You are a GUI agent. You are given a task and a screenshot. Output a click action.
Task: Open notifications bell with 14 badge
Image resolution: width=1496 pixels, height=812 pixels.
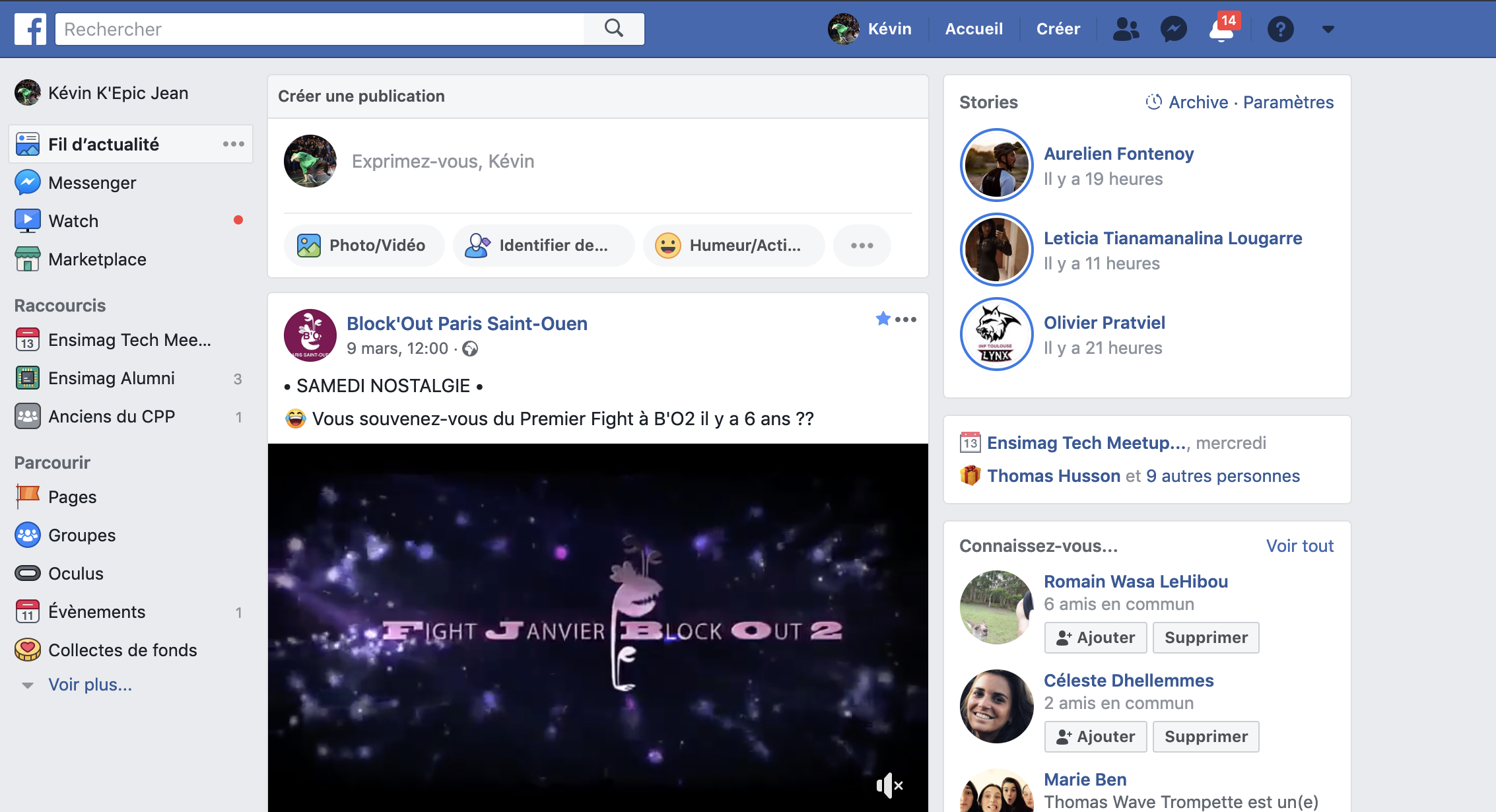1222,29
